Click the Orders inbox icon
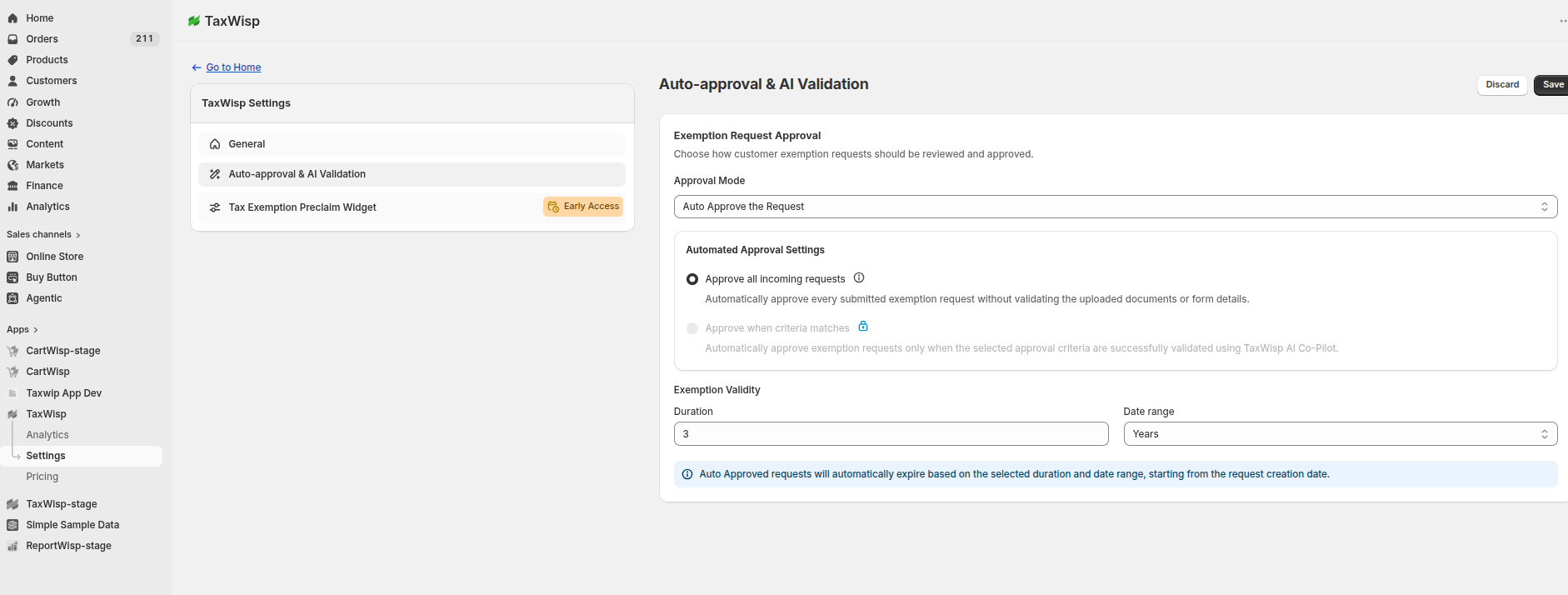Screen dimensions: 1568x595 point(12,39)
